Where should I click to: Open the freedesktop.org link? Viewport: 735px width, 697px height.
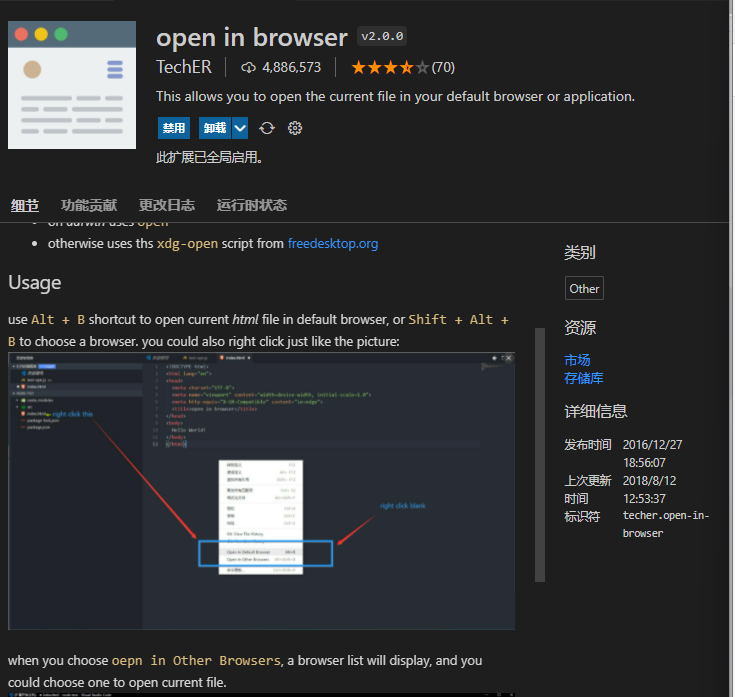click(x=333, y=244)
